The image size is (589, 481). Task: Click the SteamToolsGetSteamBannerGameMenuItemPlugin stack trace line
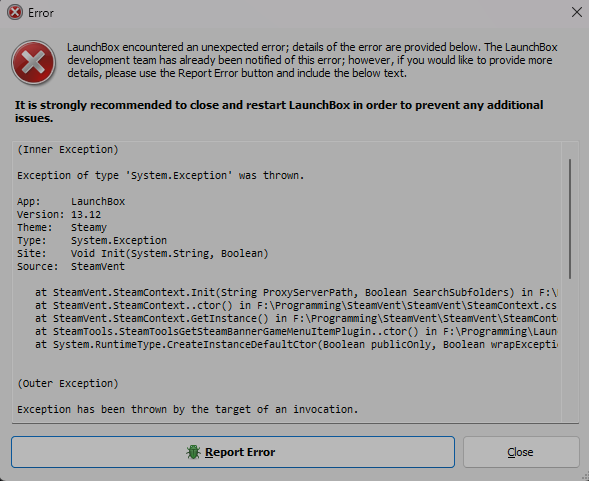(296, 331)
